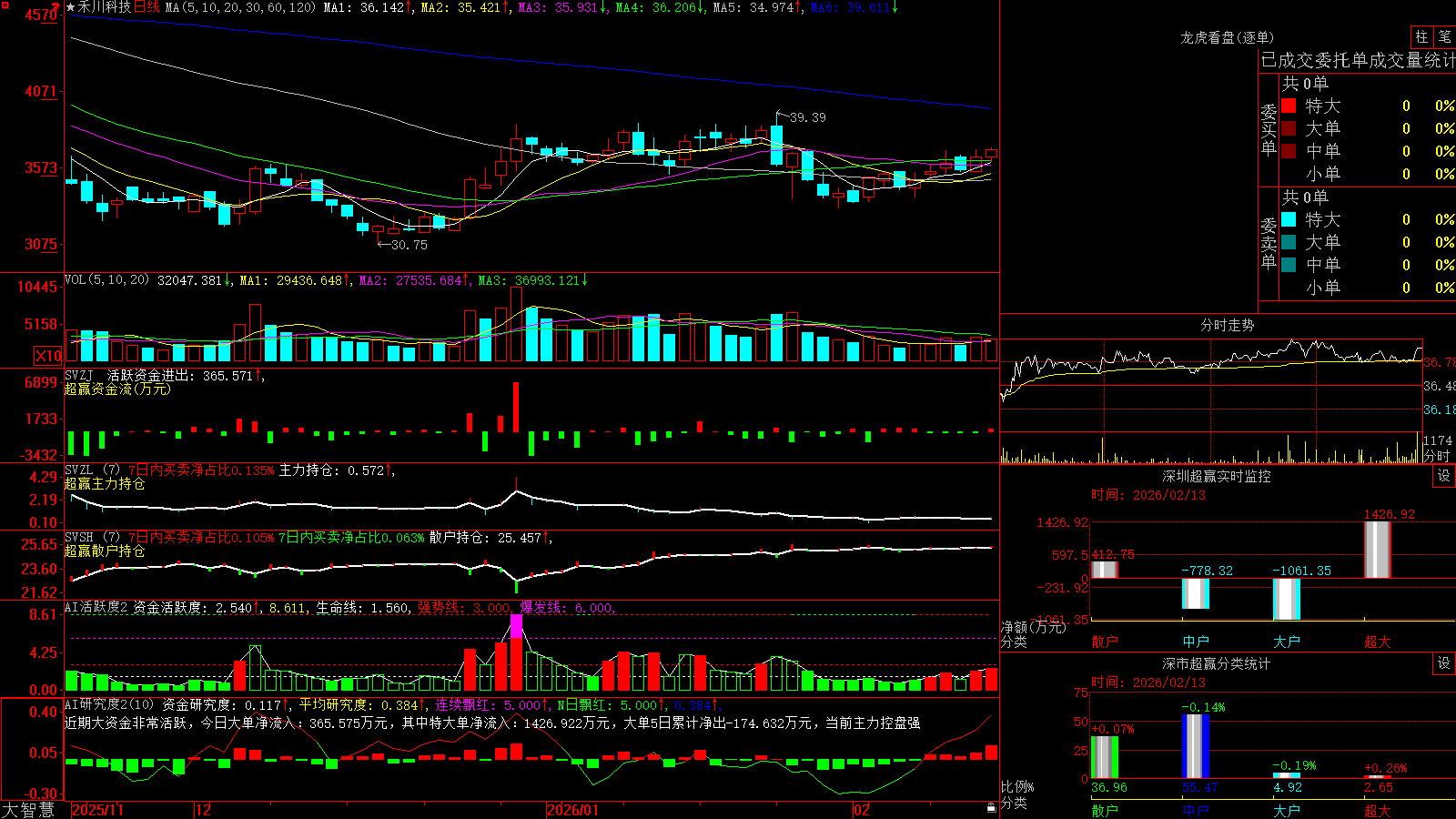This screenshot has height=819, width=1456.
Task: Click the 2026/01 date marker
Action: pos(573,810)
